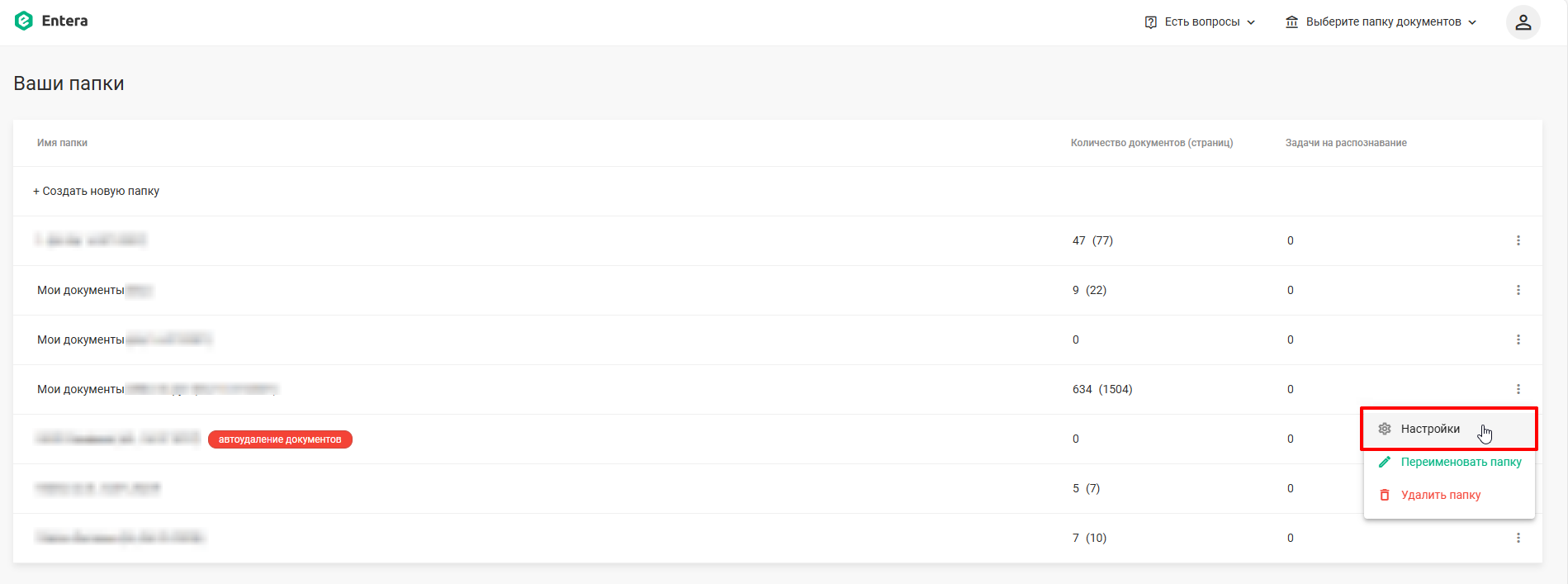This screenshot has width=1568, height=584.
Task: Click "+ Создать новую папку" link
Action: click(x=97, y=191)
